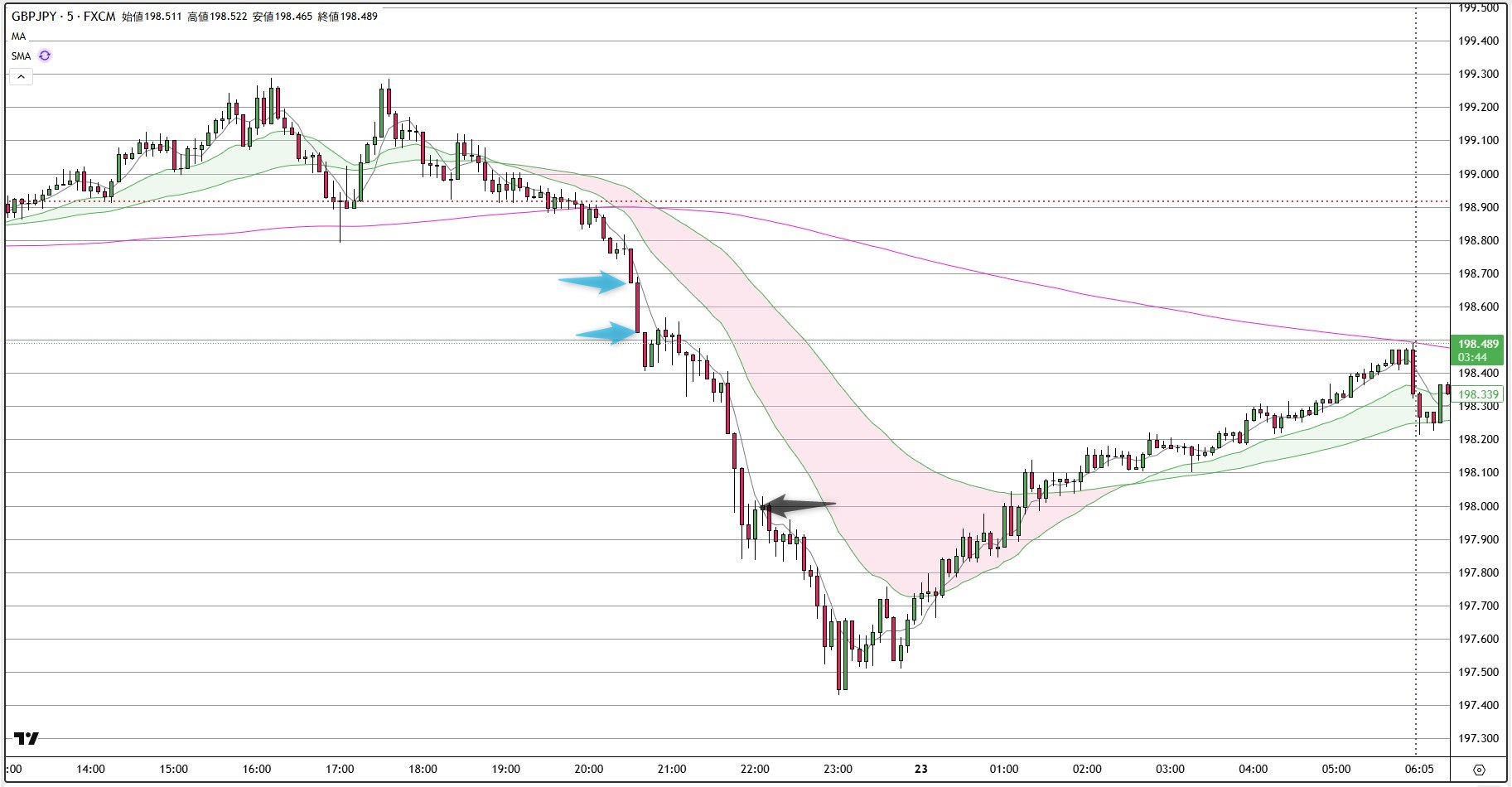
Task: Click the 20:00 time axis label
Action: (589, 769)
